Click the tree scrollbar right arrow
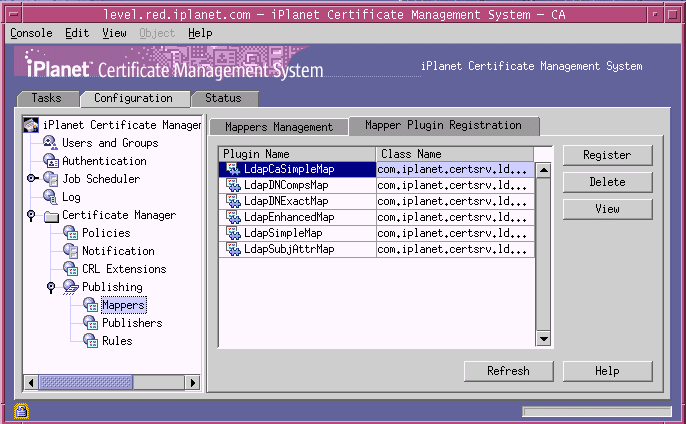 [x=192, y=382]
